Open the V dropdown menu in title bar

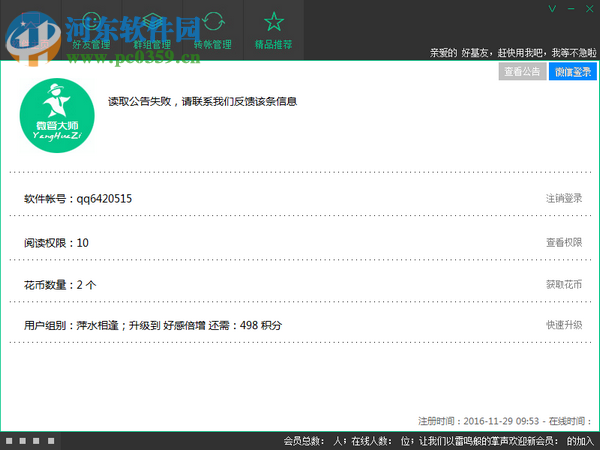pos(552,8)
